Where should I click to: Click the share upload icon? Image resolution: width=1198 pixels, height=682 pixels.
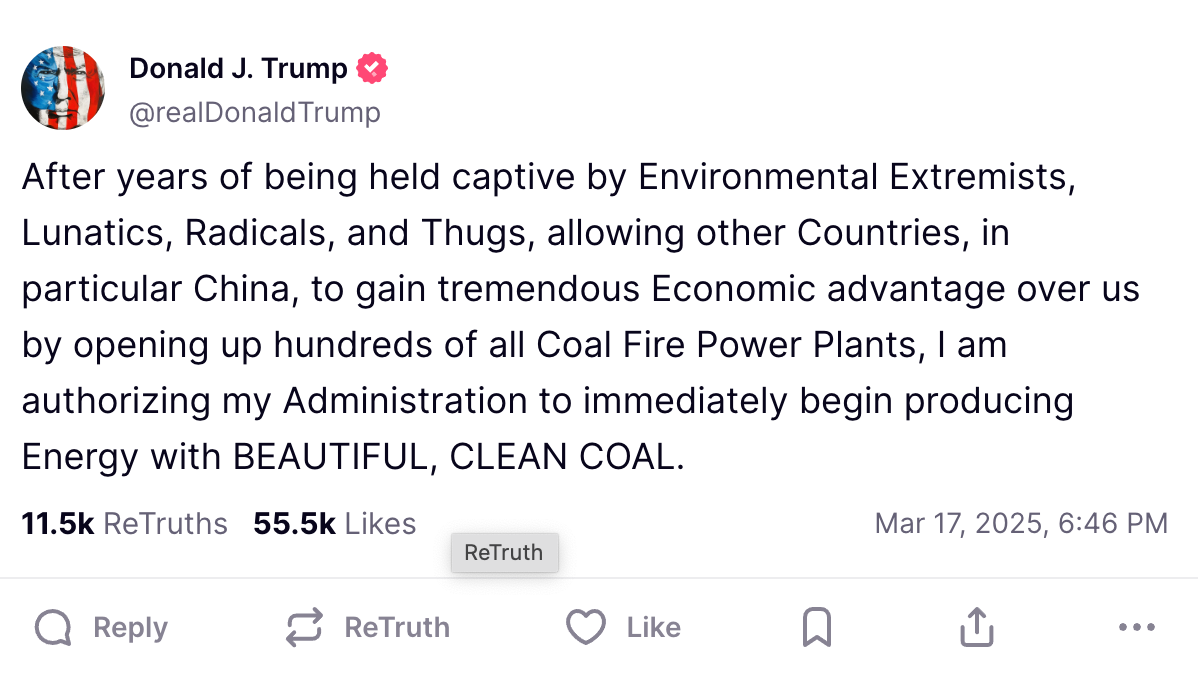pos(976,628)
